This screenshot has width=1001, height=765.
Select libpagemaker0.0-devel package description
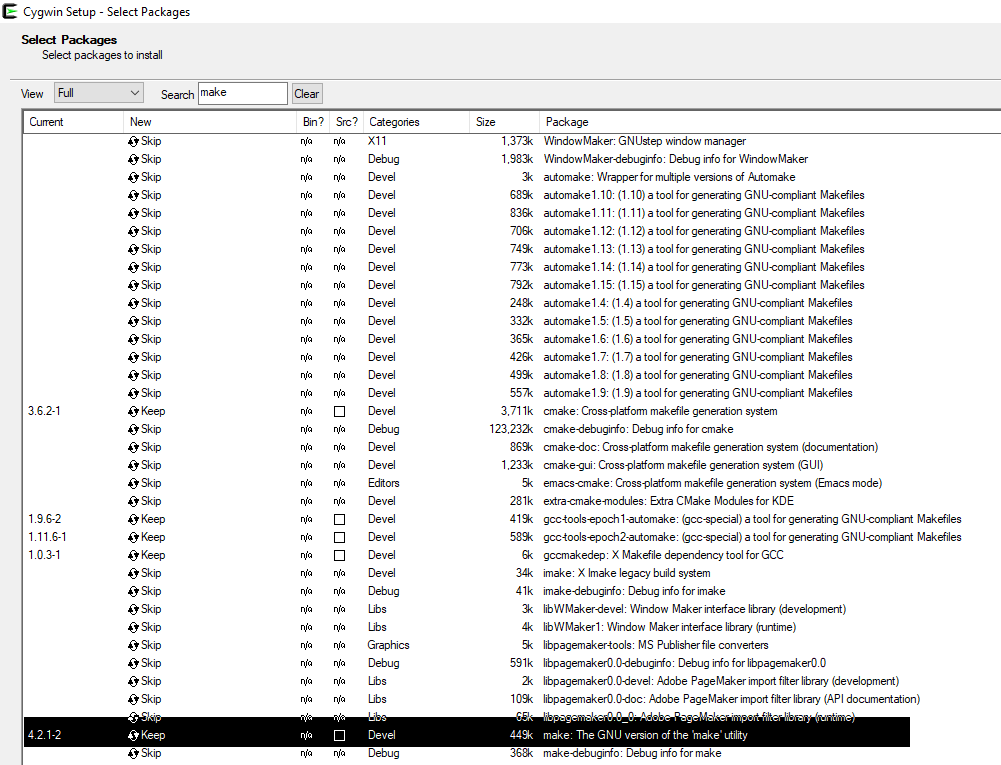721,681
